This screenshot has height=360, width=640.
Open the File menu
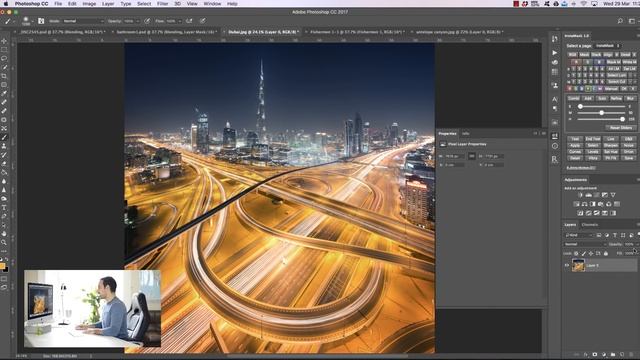(58, 4)
